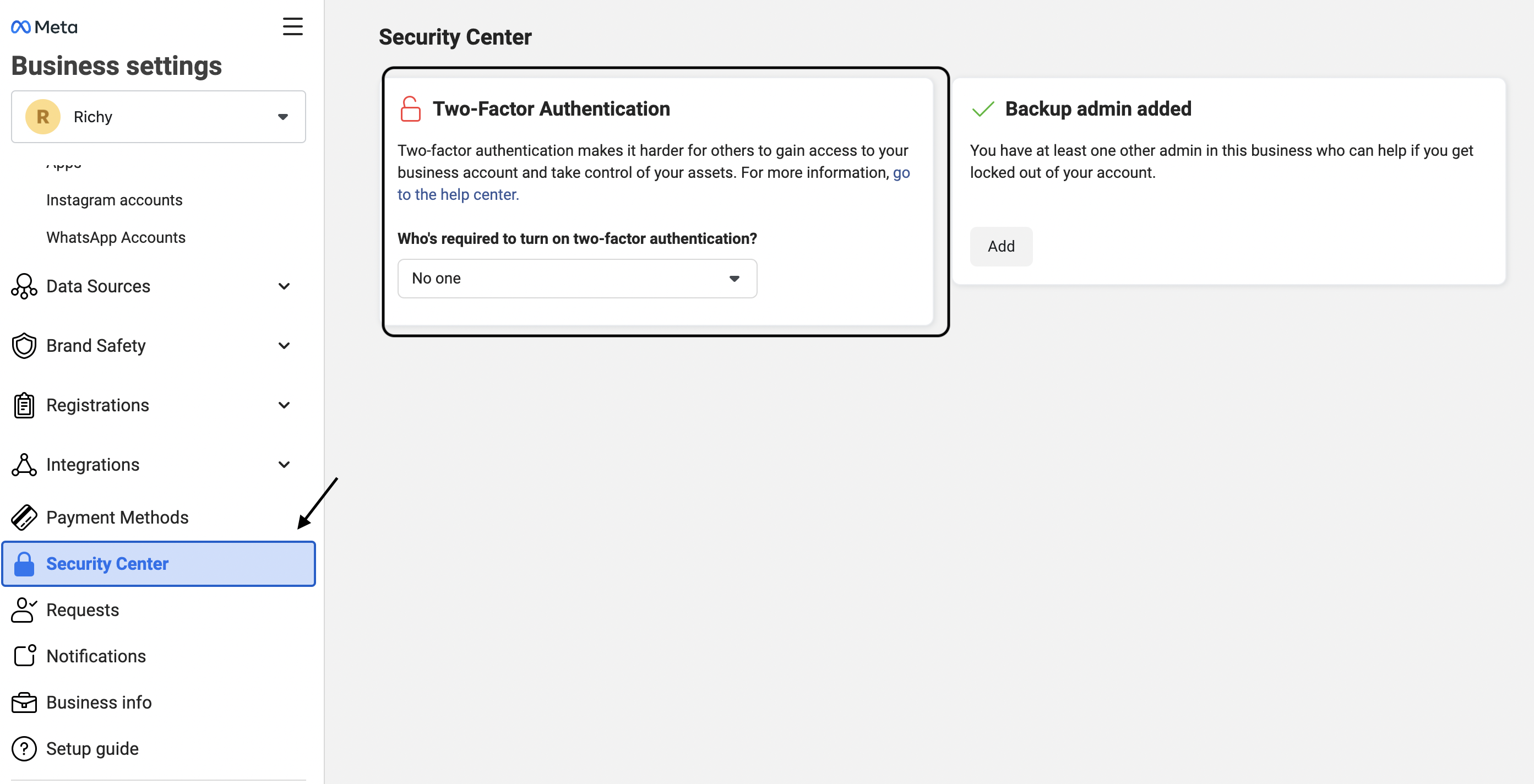Expand the Data Sources section chevron
The image size is (1534, 784).
284,286
